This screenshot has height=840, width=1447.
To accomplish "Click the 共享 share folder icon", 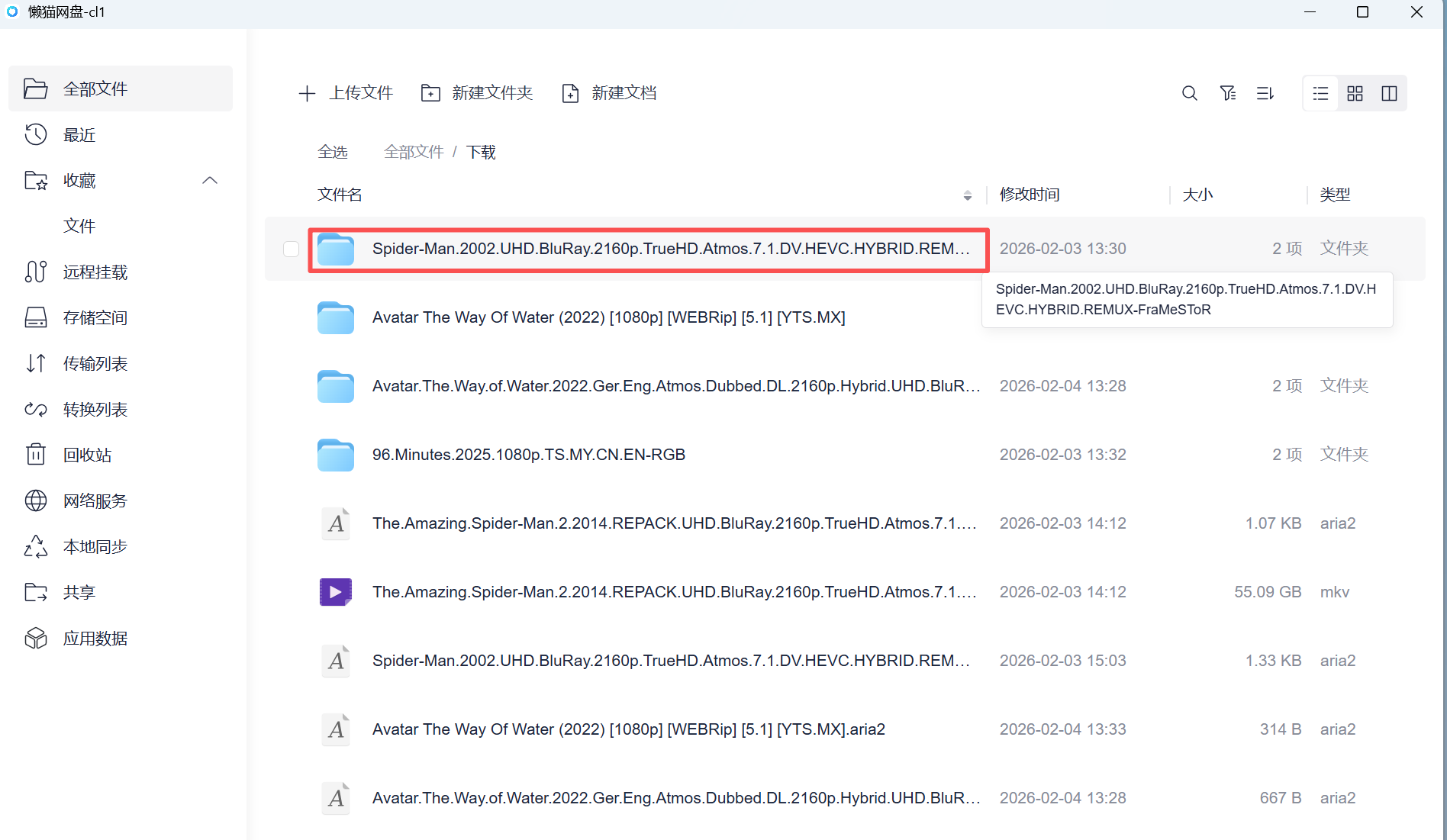I will tap(36, 592).
